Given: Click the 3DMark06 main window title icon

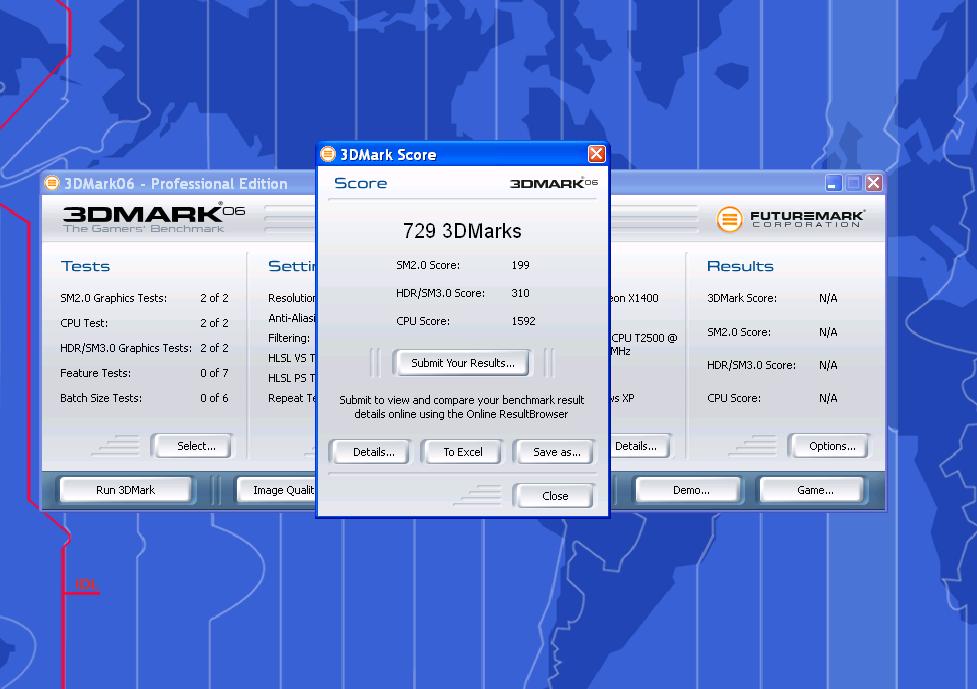Looking at the screenshot, I should (x=53, y=183).
